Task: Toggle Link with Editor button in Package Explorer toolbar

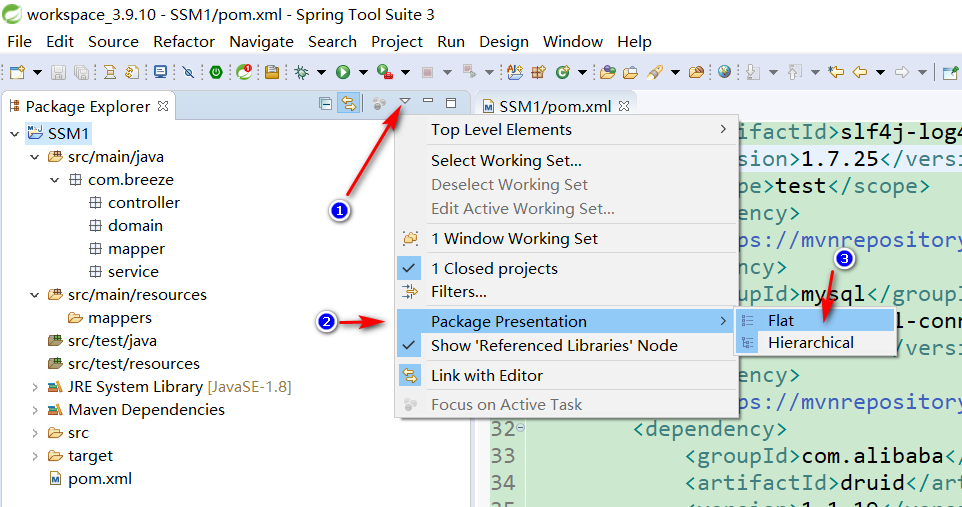Action: (x=348, y=103)
